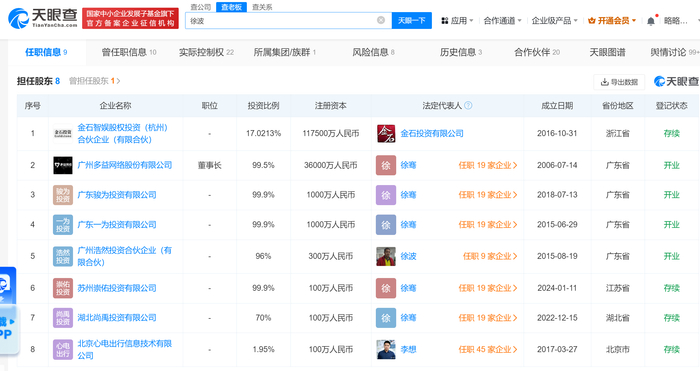Open the 骏为投资 logo tile
This screenshot has width=700, height=371.
click(63, 195)
